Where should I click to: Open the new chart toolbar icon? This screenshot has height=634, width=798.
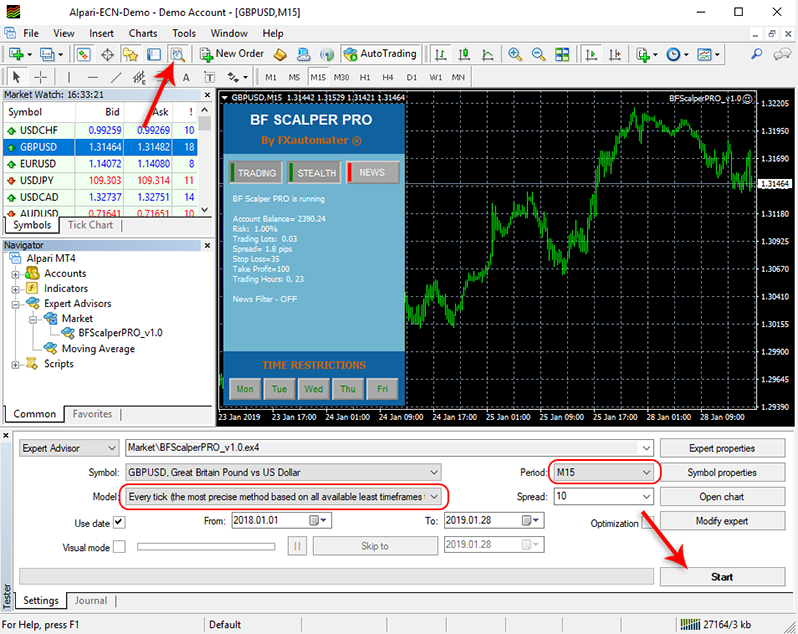[x=19, y=54]
